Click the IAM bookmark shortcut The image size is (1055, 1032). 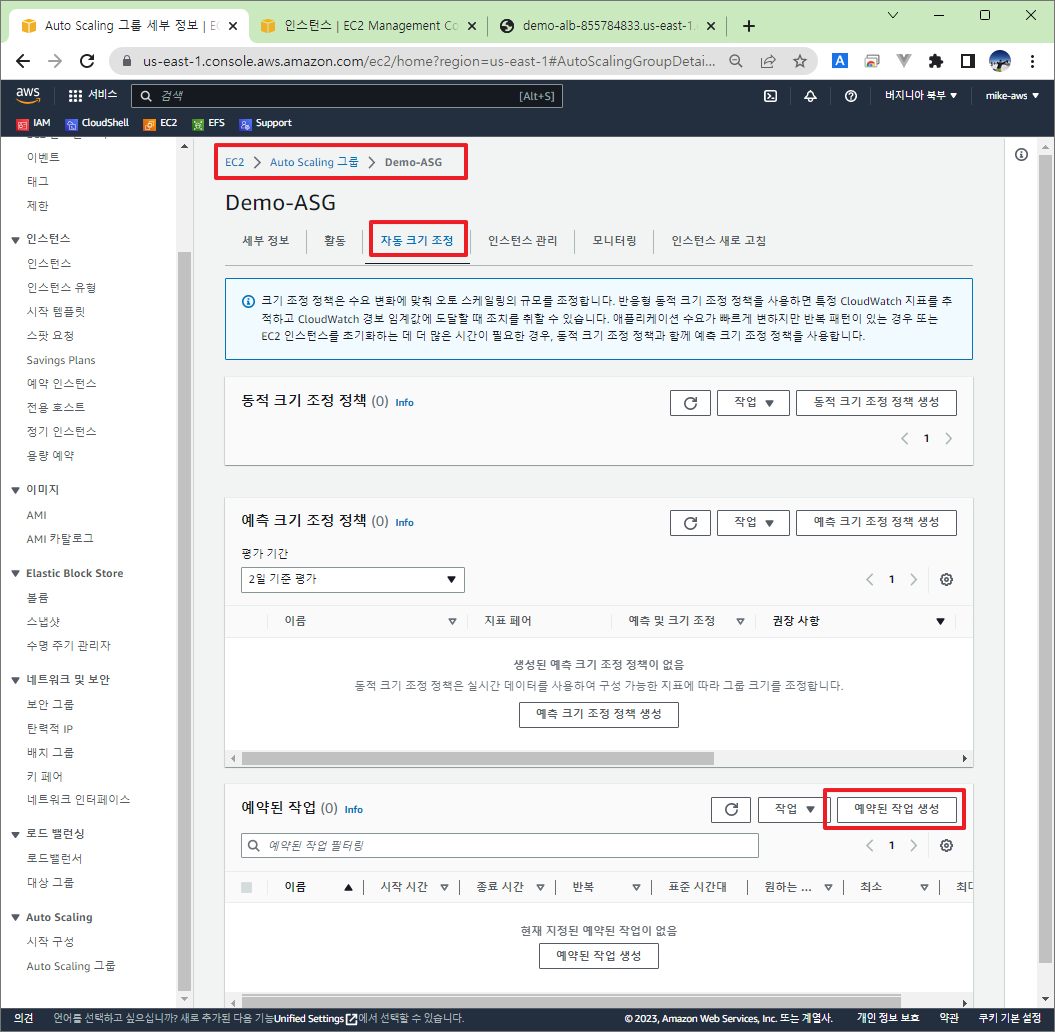click(x=34, y=123)
